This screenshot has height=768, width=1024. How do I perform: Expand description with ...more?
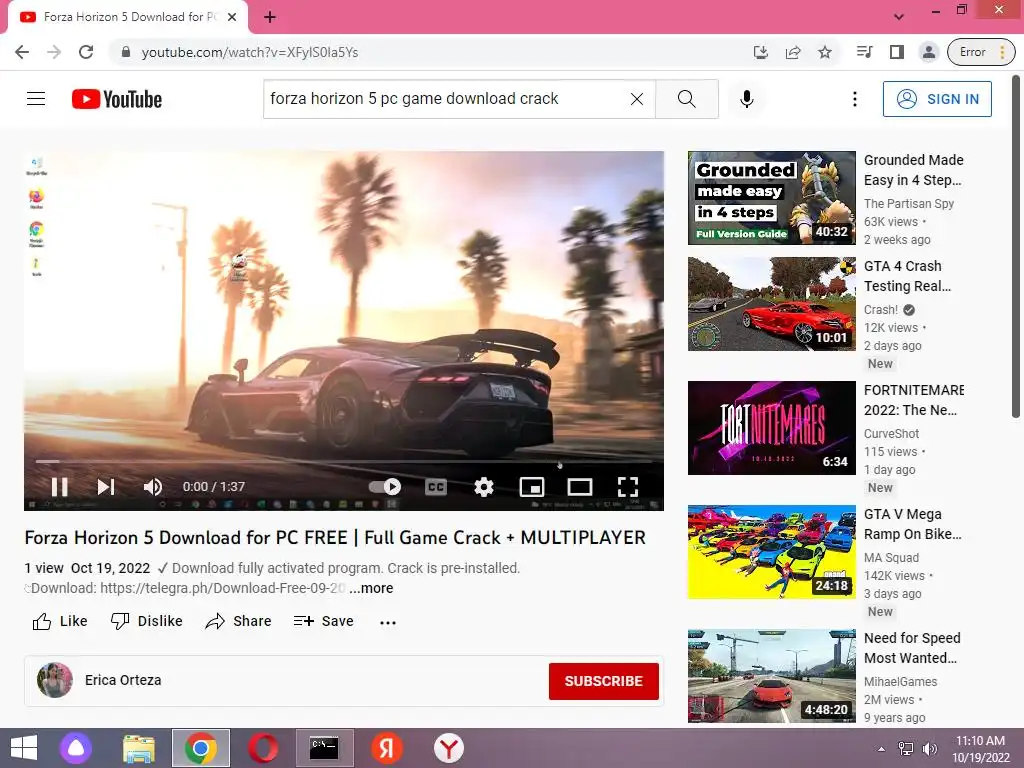pyautogui.click(x=371, y=588)
